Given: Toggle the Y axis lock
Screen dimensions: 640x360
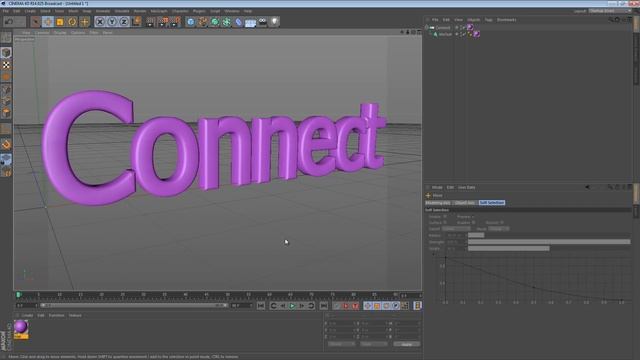Looking at the screenshot, I should [x=112, y=22].
